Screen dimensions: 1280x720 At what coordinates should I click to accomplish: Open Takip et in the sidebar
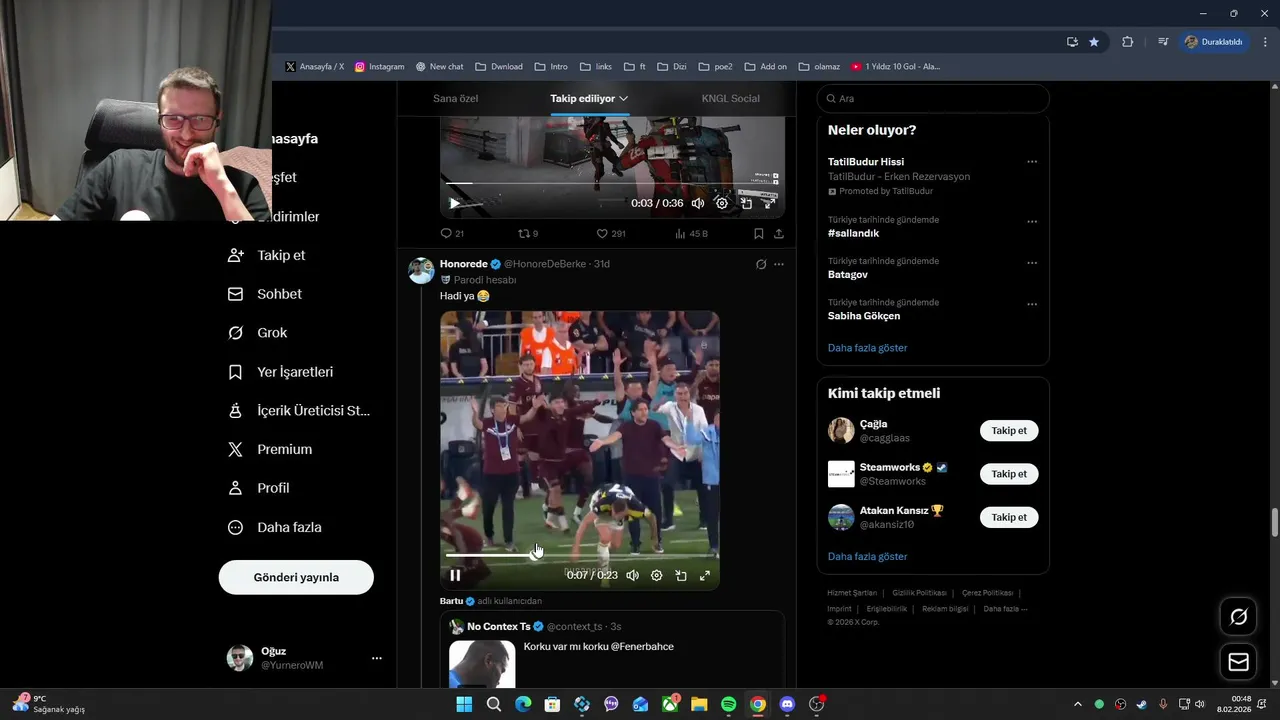click(x=267, y=255)
